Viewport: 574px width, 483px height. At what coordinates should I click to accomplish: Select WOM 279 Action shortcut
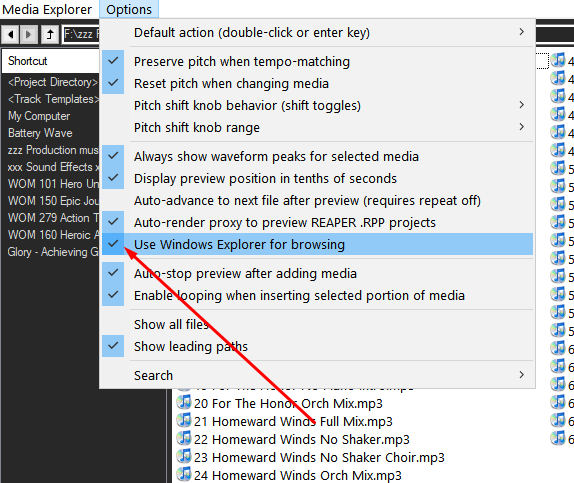pyautogui.click(x=53, y=218)
